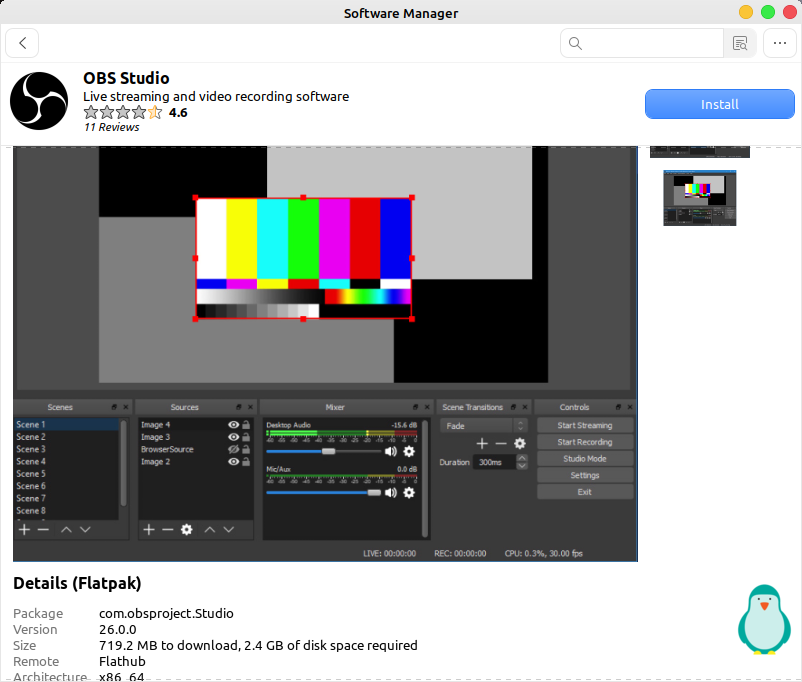Close the Sources panel x icon

click(250, 407)
